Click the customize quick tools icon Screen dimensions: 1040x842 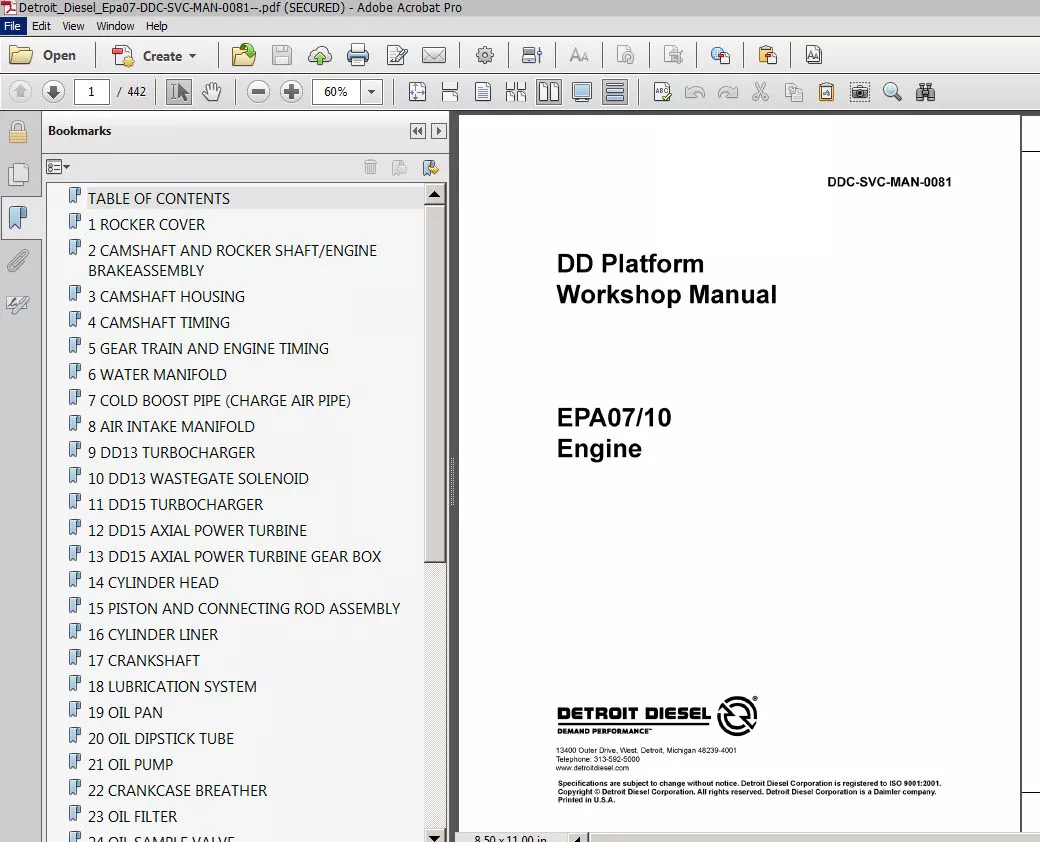pyautogui.click(x=531, y=56)
